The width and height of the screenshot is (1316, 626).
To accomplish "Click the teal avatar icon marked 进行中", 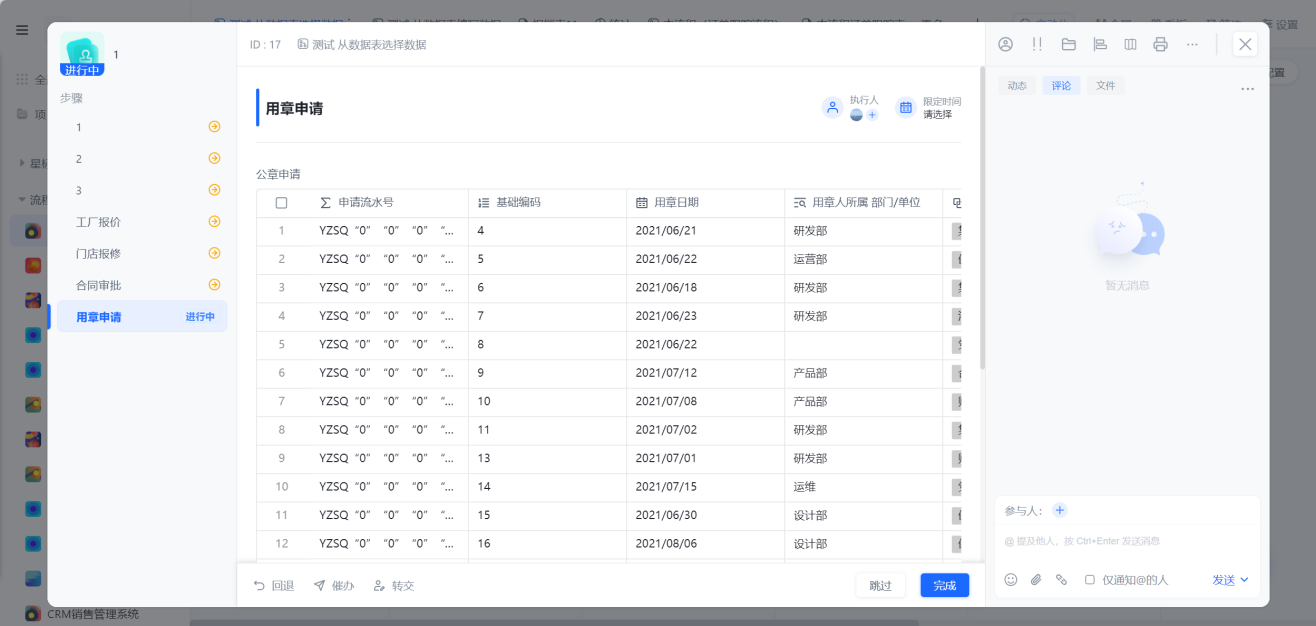I will pos(82,54).
